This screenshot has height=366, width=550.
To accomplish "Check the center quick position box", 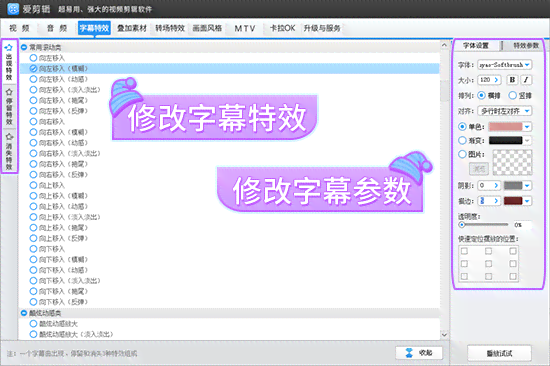I will click(x=488, y=263).
